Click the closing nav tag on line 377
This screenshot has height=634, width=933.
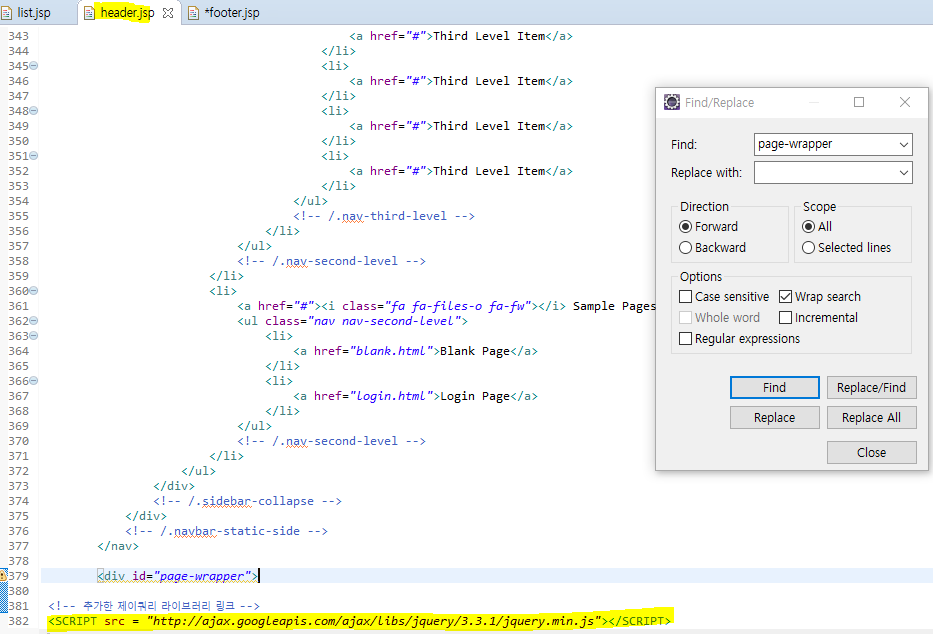[118, 546]
